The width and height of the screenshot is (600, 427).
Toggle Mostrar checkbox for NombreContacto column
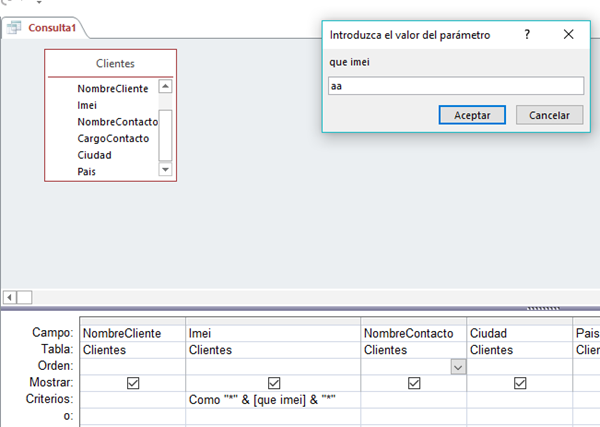[413, 383]
